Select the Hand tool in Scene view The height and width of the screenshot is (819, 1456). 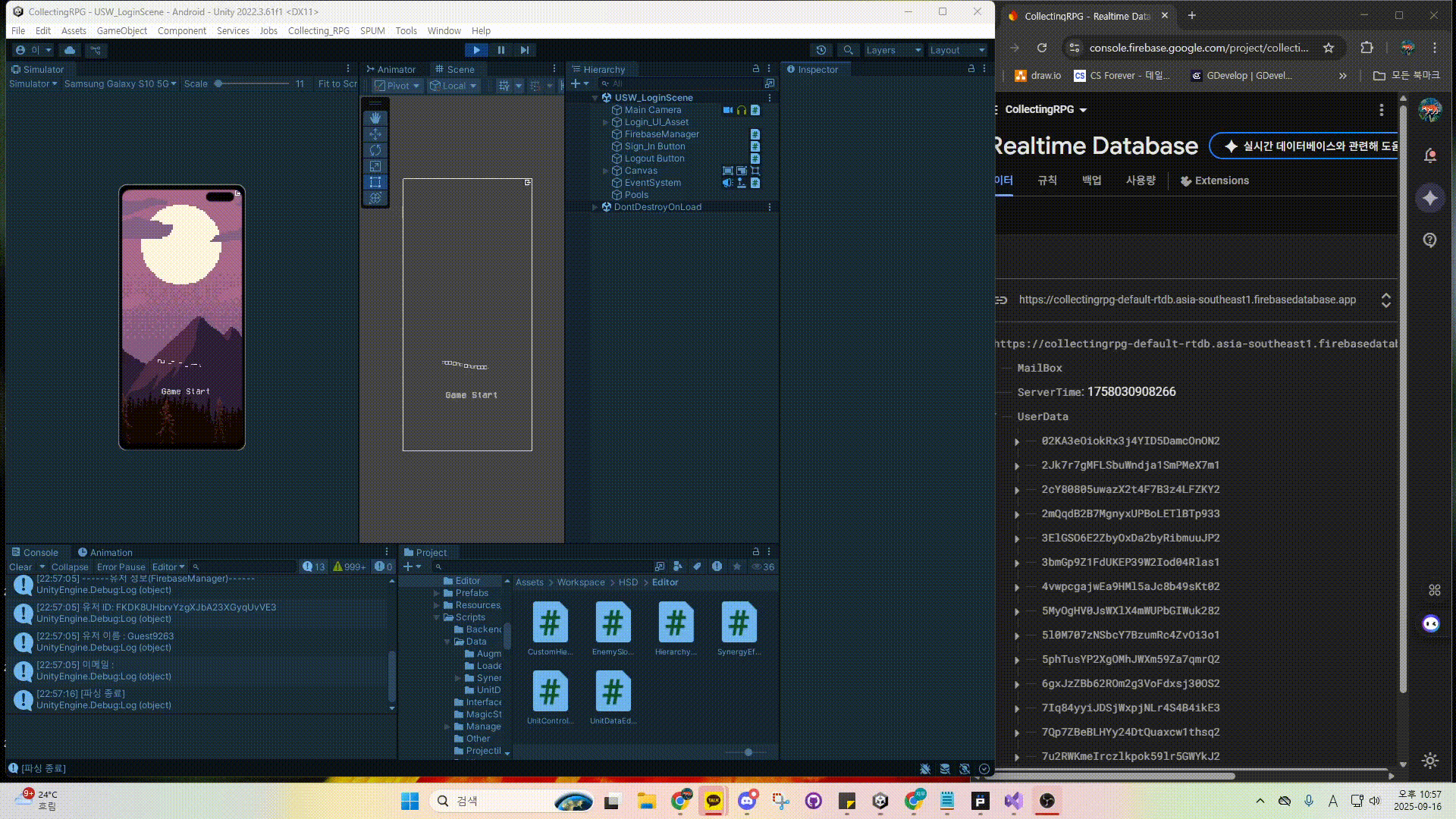tap(375, 118)
